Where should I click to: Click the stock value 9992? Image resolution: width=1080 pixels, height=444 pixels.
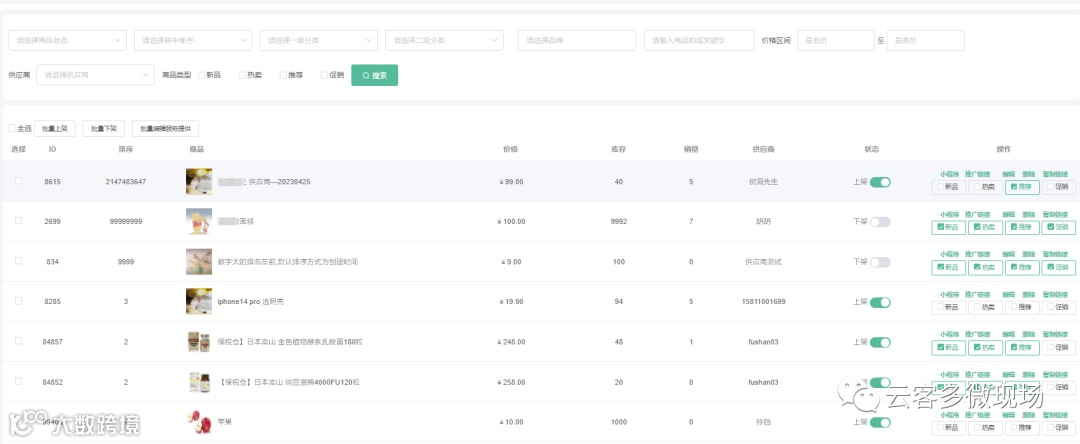[618, 222]
